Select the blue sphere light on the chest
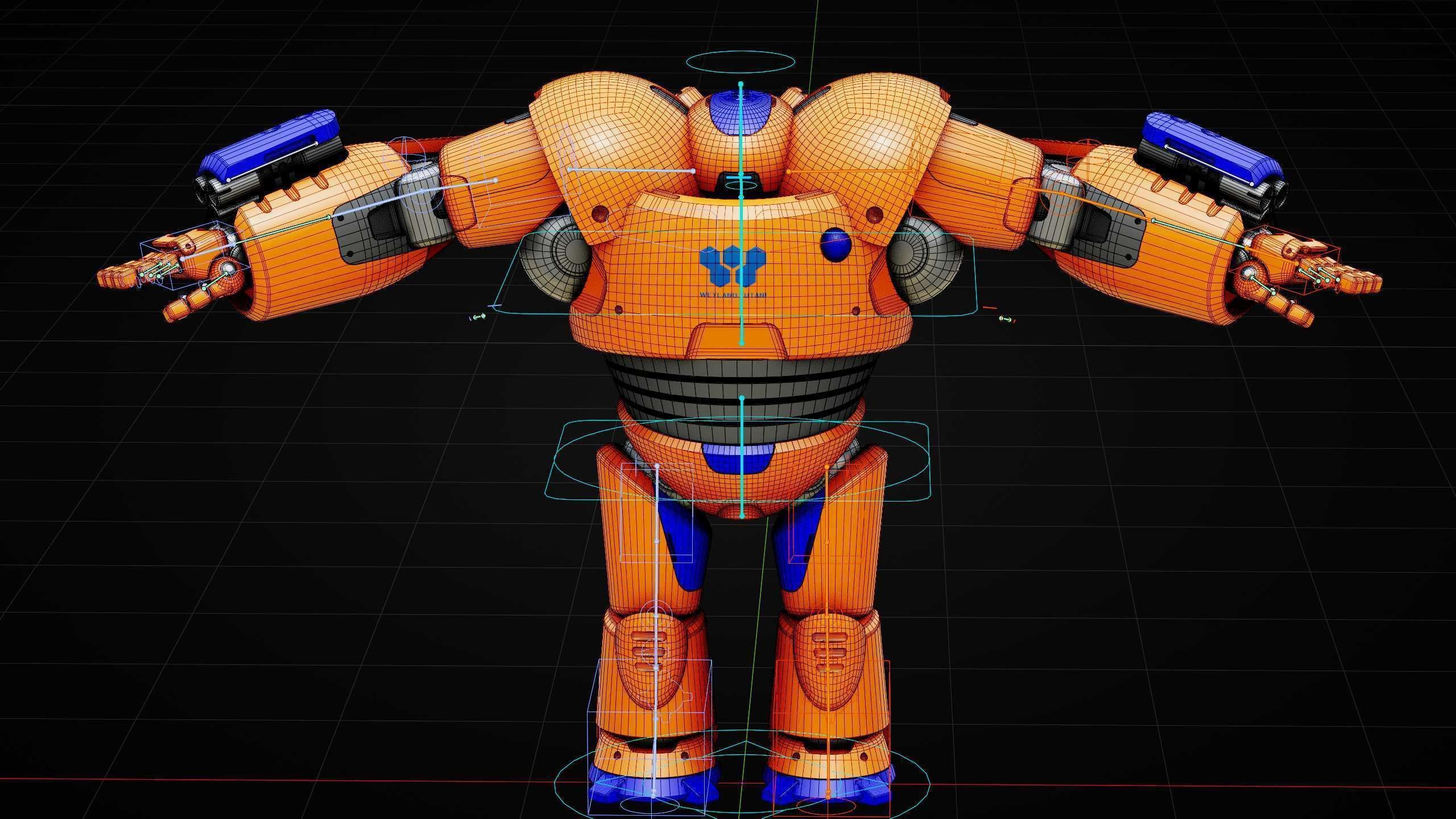The width and height of the screenshot is (1456, 819). pos(835,245)
